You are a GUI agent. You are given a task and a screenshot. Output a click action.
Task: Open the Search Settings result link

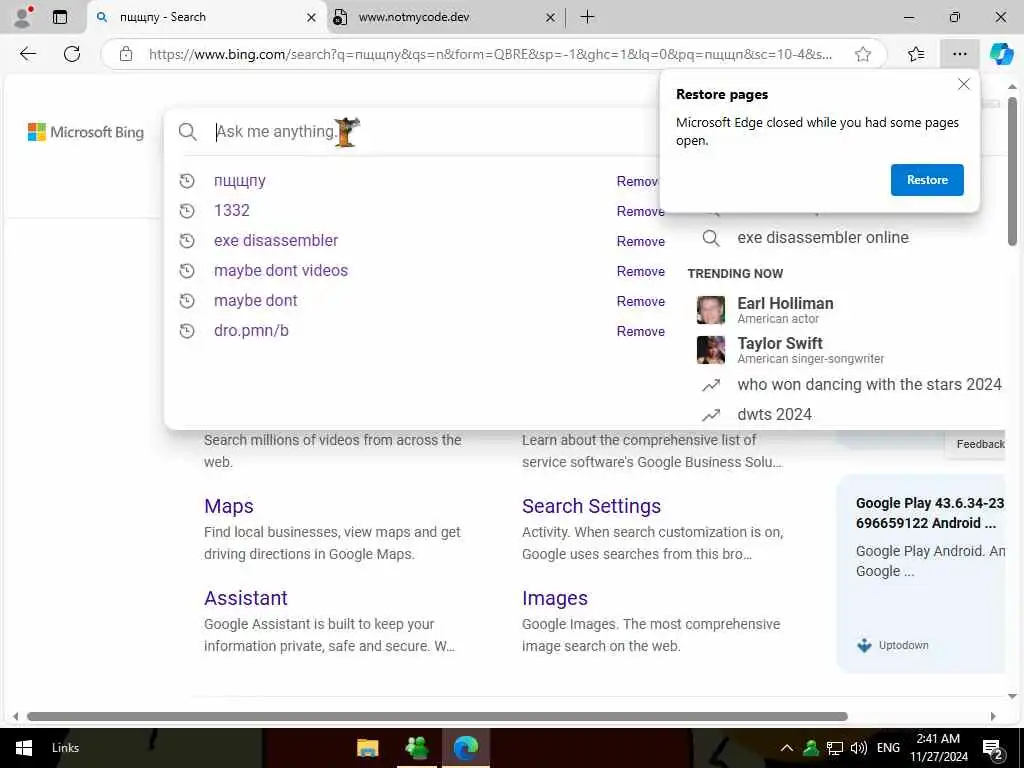tap(591, 506)
